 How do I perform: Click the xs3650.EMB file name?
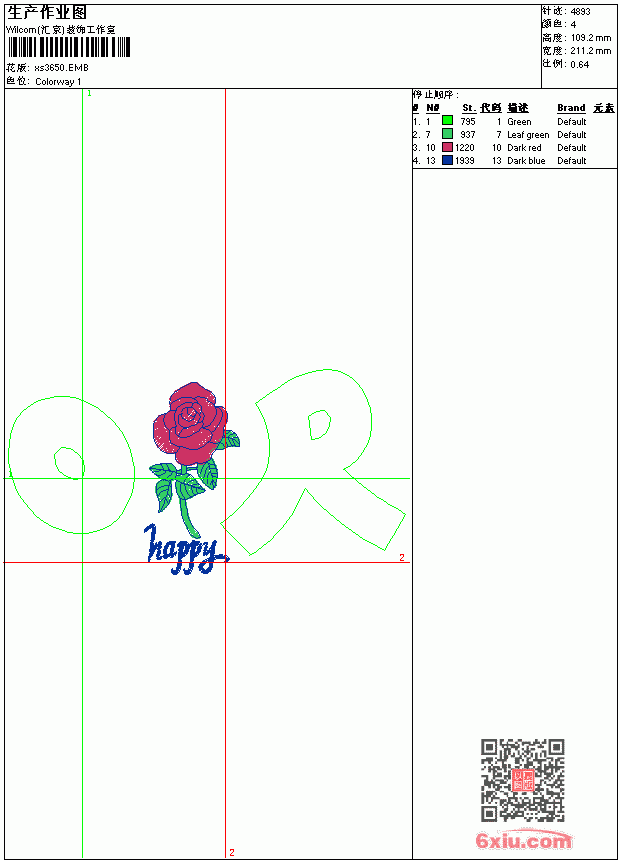(x=61, y=68)
